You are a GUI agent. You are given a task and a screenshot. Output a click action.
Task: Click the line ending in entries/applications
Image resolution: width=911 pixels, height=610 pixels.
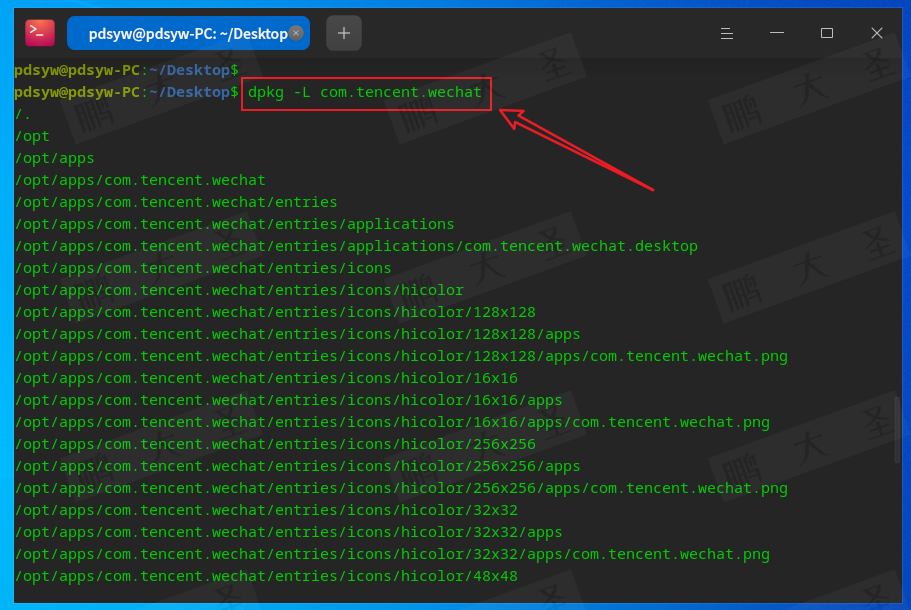coord(234,224)
